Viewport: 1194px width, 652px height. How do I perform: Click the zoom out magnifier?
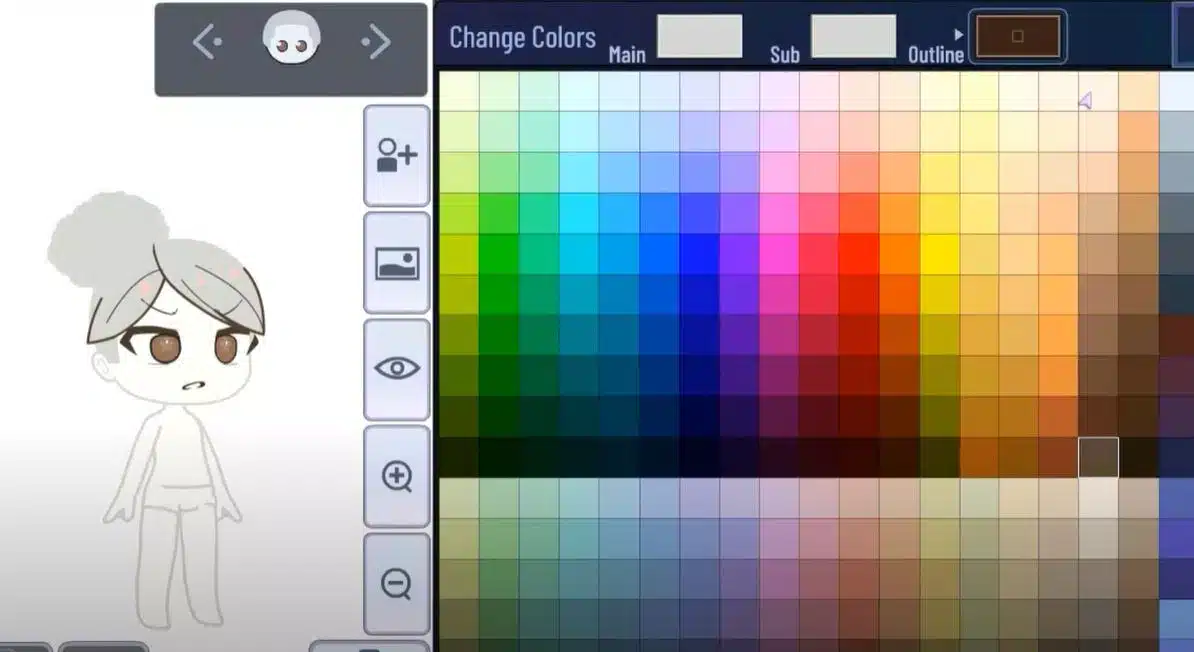[396, 583]
